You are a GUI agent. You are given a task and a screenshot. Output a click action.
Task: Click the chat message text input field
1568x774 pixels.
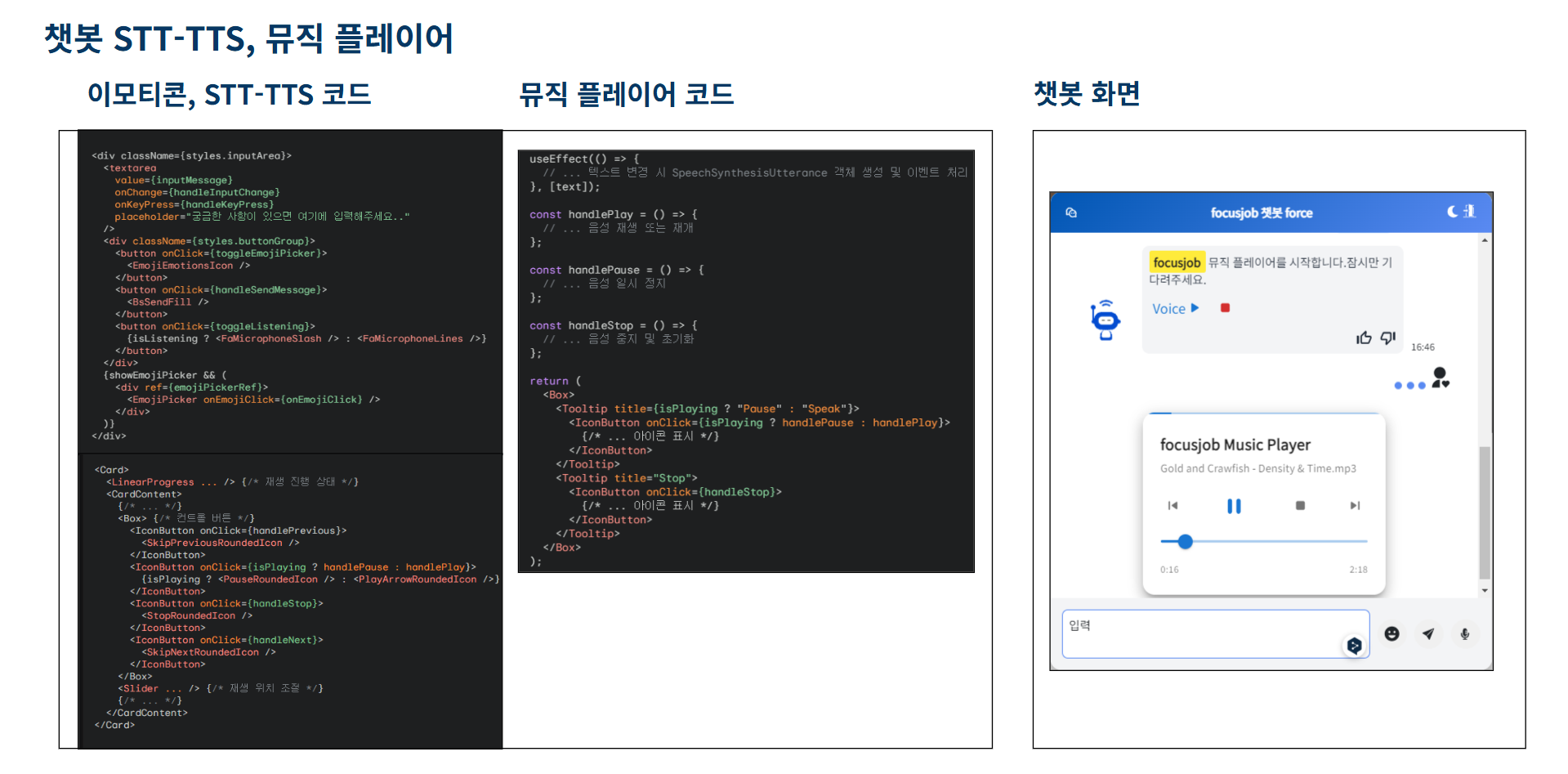pyautogui.click(x=1201, y=633)
